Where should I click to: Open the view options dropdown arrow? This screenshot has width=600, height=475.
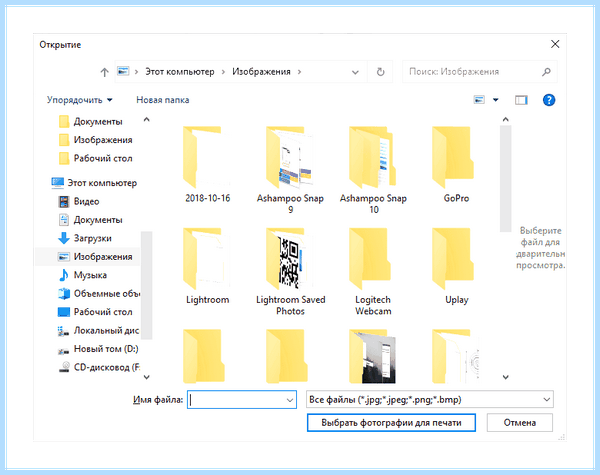click(x=496, y=100)
